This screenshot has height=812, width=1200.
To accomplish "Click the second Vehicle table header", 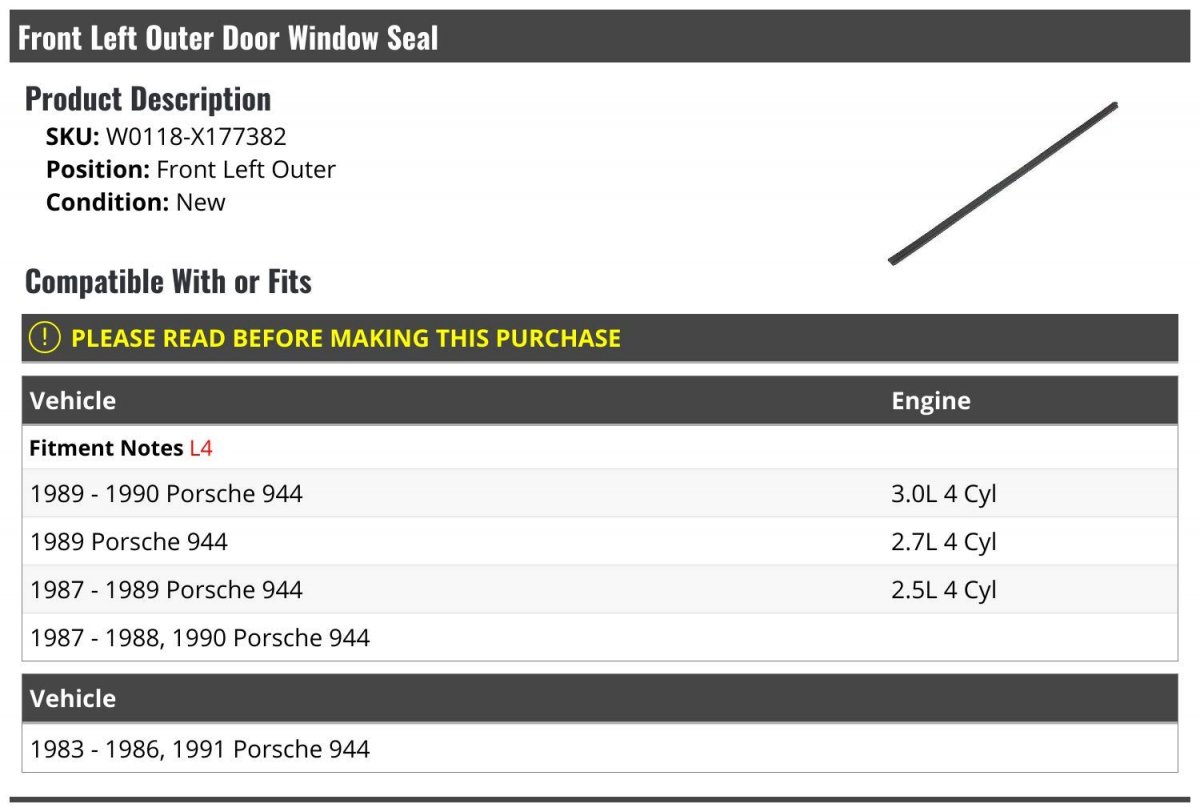I will pyautogui.click(x=600, y=698).
